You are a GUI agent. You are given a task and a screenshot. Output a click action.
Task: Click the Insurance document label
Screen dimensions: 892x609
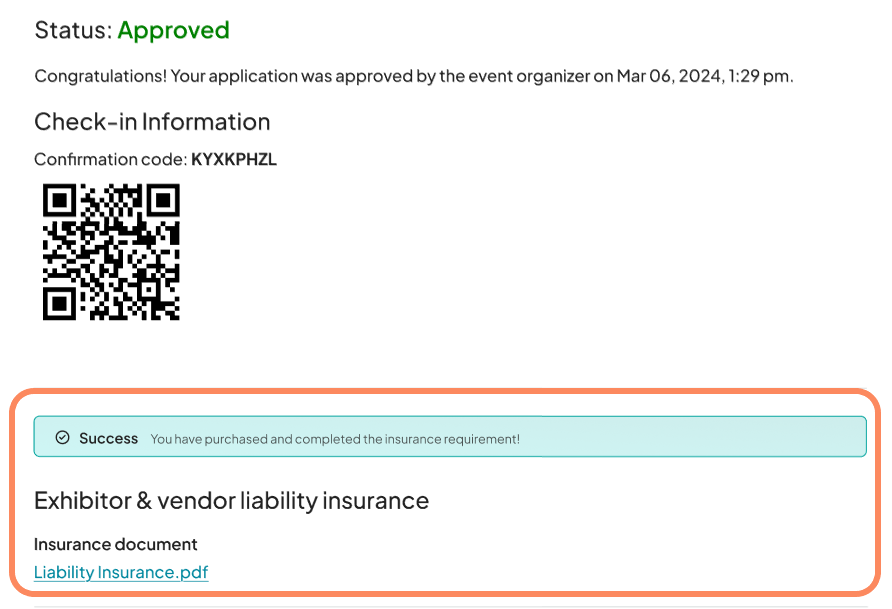click(115, 544)
